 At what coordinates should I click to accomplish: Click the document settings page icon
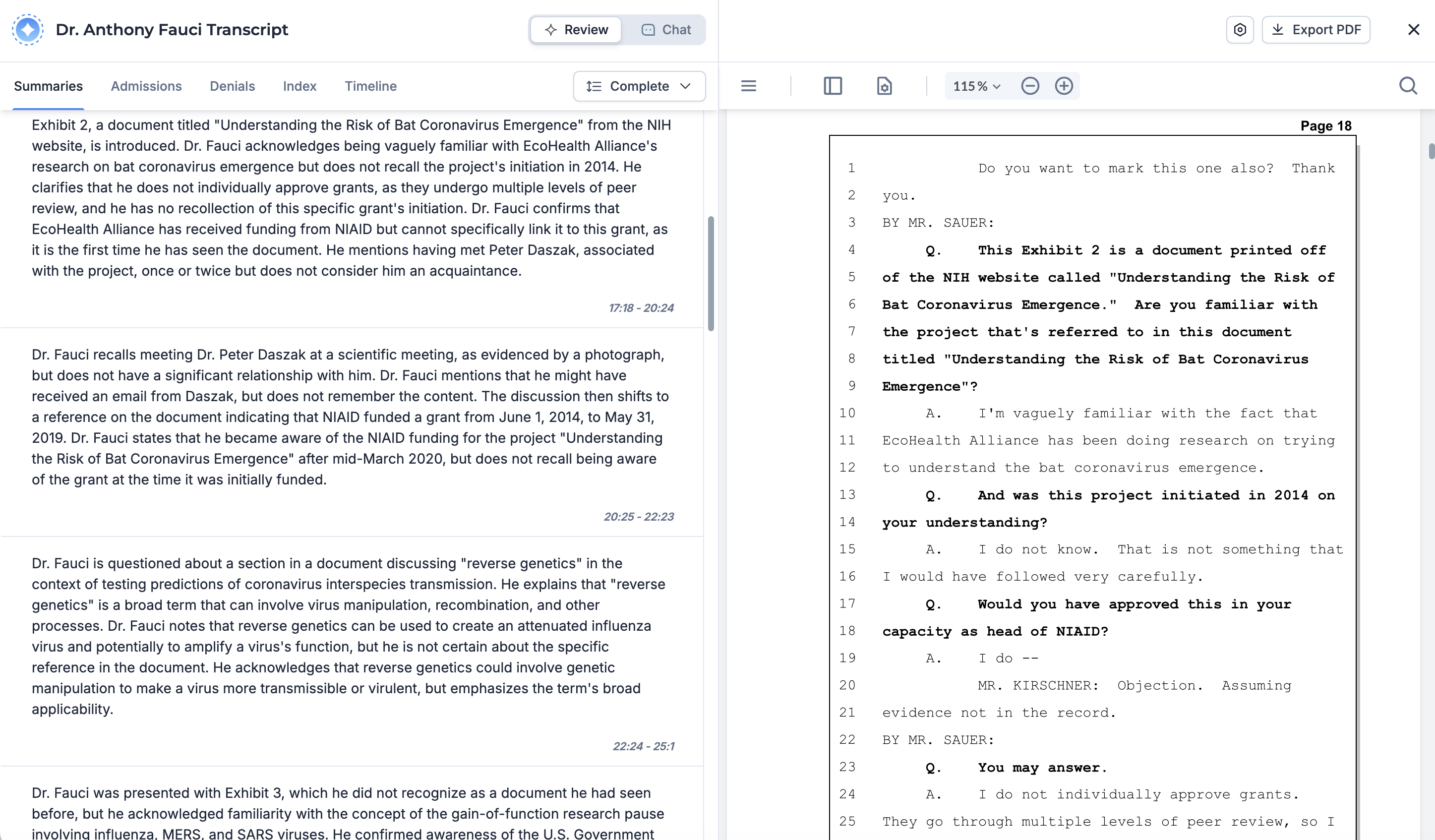884,86
